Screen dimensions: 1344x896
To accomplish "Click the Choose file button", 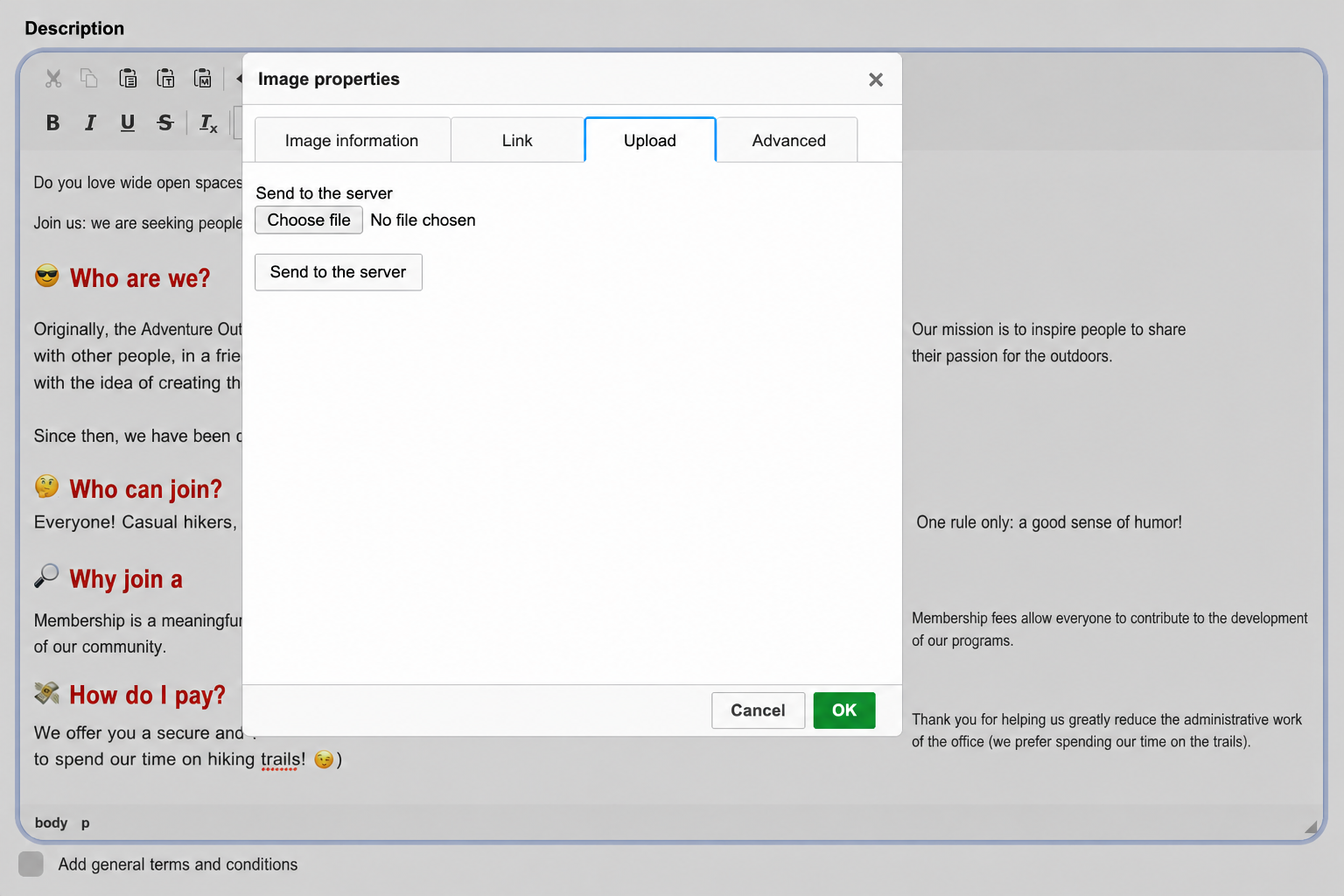I will [x=309, y=220].
